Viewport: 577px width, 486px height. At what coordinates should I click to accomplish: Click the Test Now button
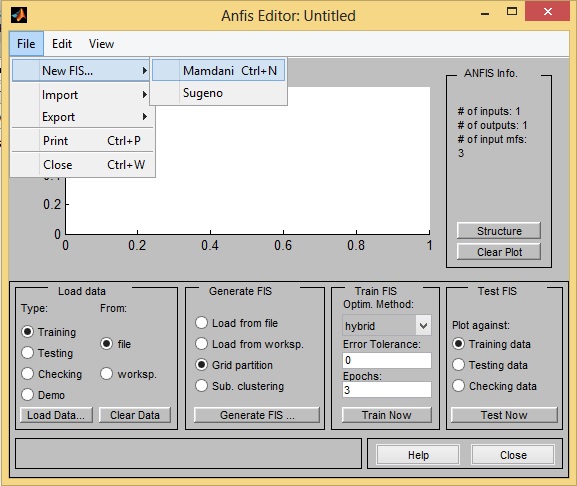click(504, 415)
